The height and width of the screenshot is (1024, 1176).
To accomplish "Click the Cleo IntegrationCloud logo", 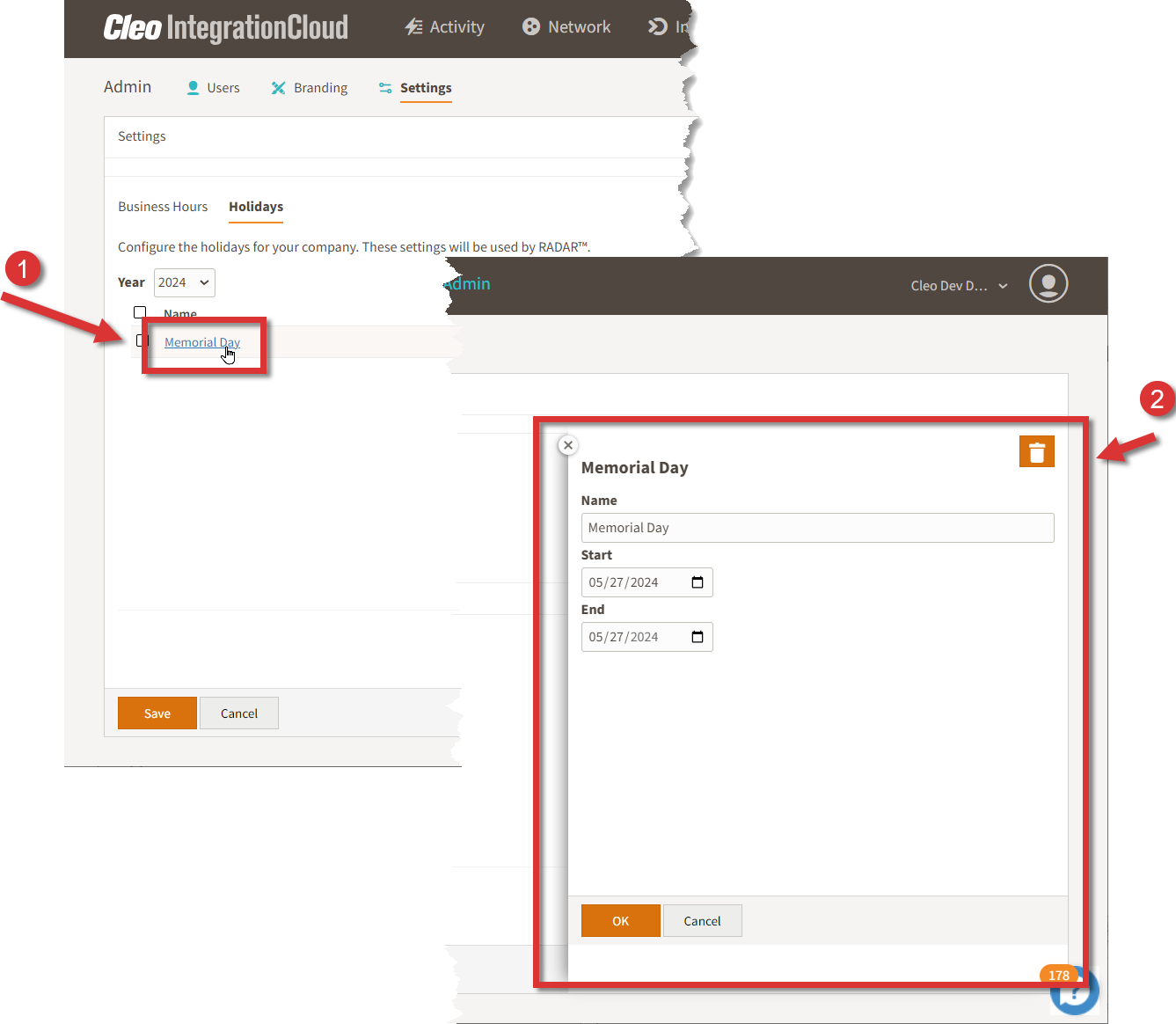I will coord(226,28).
